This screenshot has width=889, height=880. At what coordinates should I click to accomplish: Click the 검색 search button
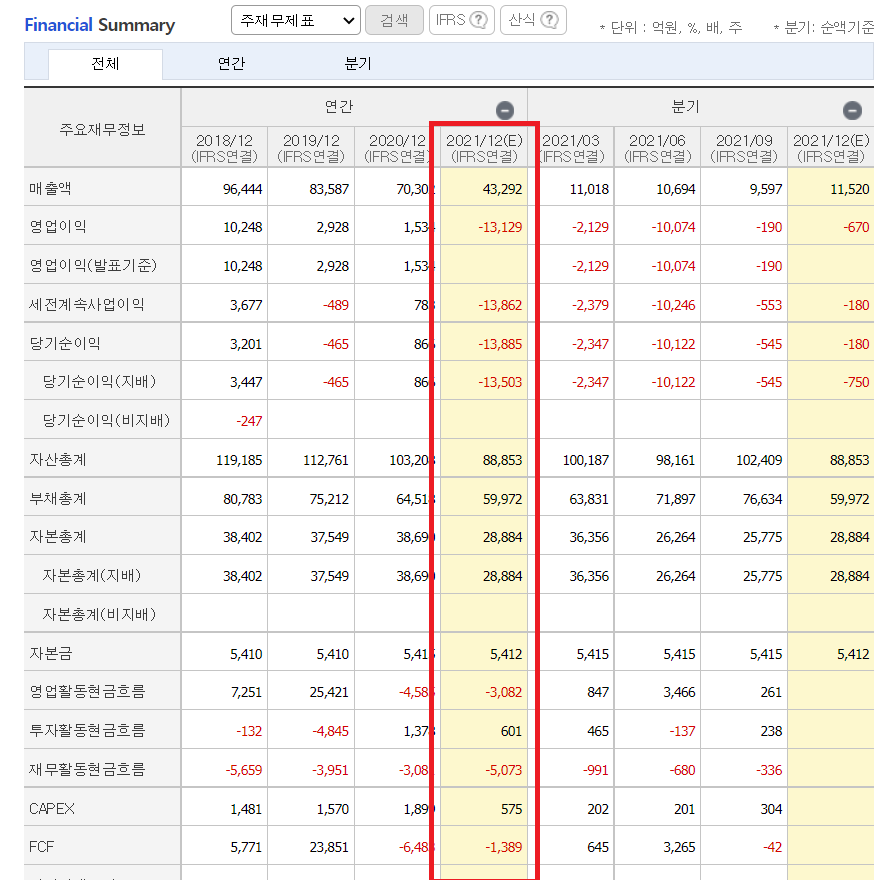click(x=394, y=20)
